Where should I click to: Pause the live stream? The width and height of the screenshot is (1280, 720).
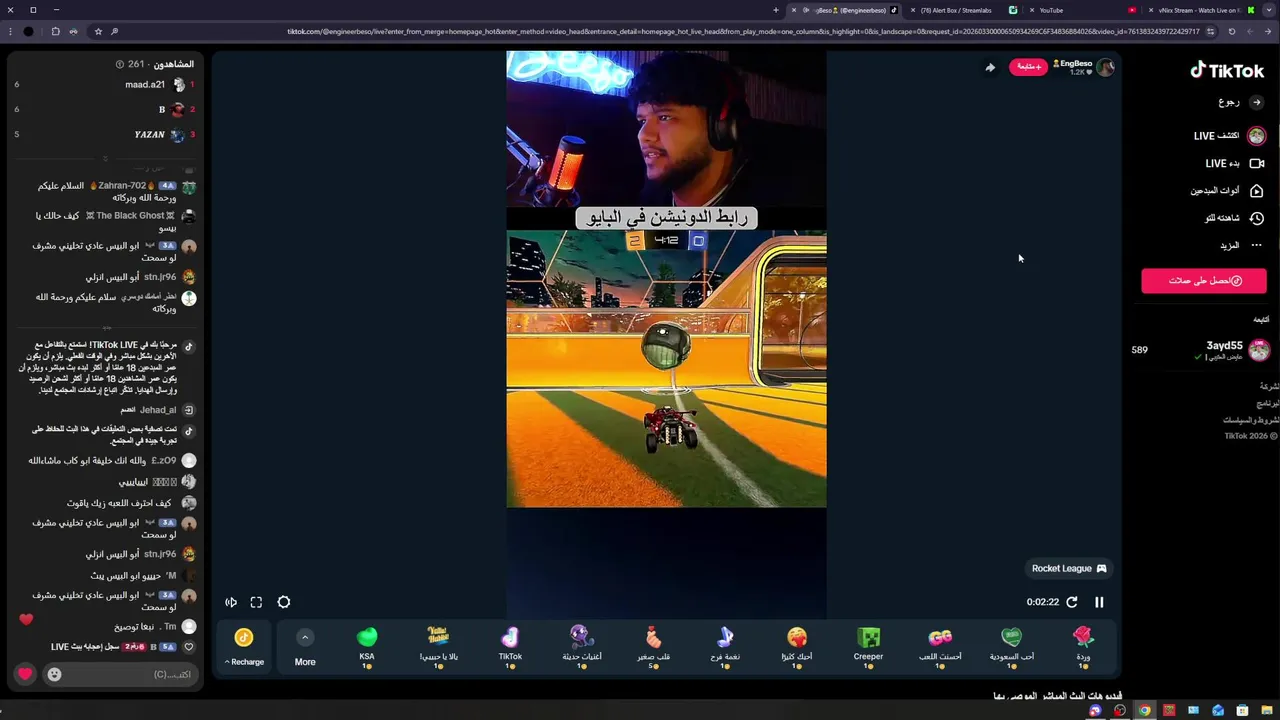(x=1099, y=602)
